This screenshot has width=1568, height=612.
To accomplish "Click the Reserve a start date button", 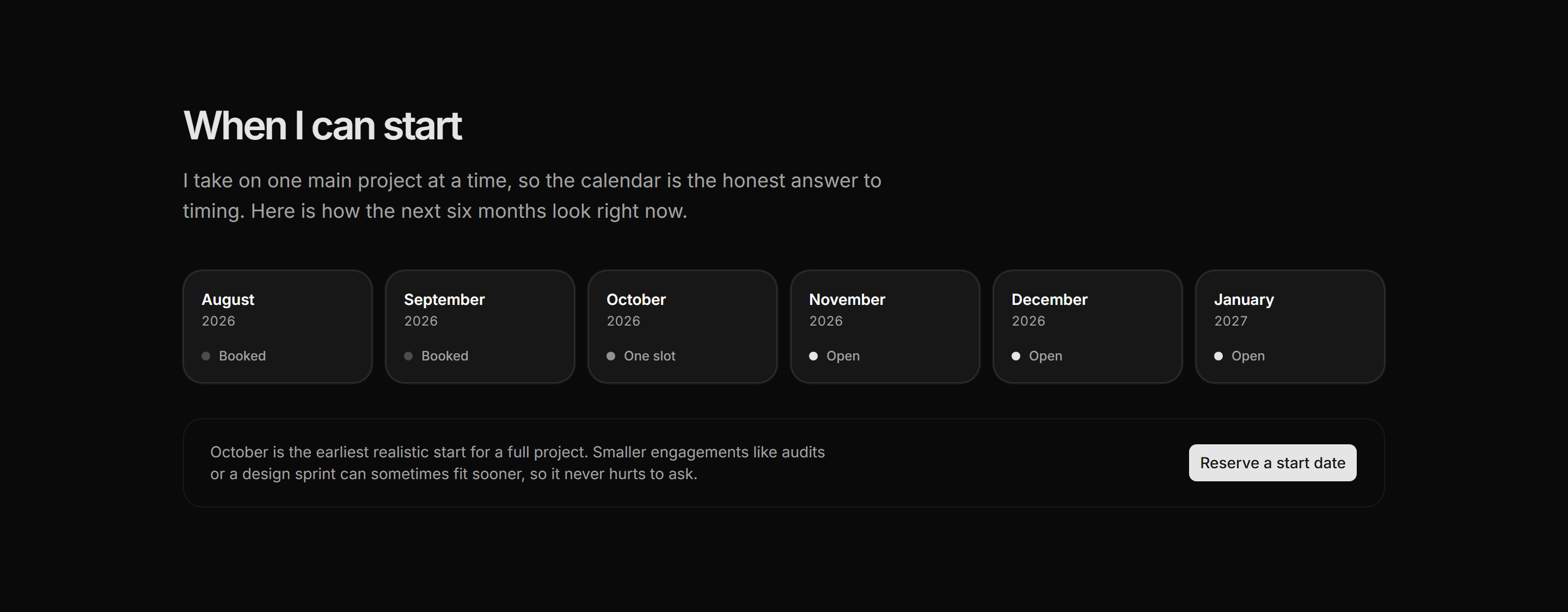I will 1272,463.
